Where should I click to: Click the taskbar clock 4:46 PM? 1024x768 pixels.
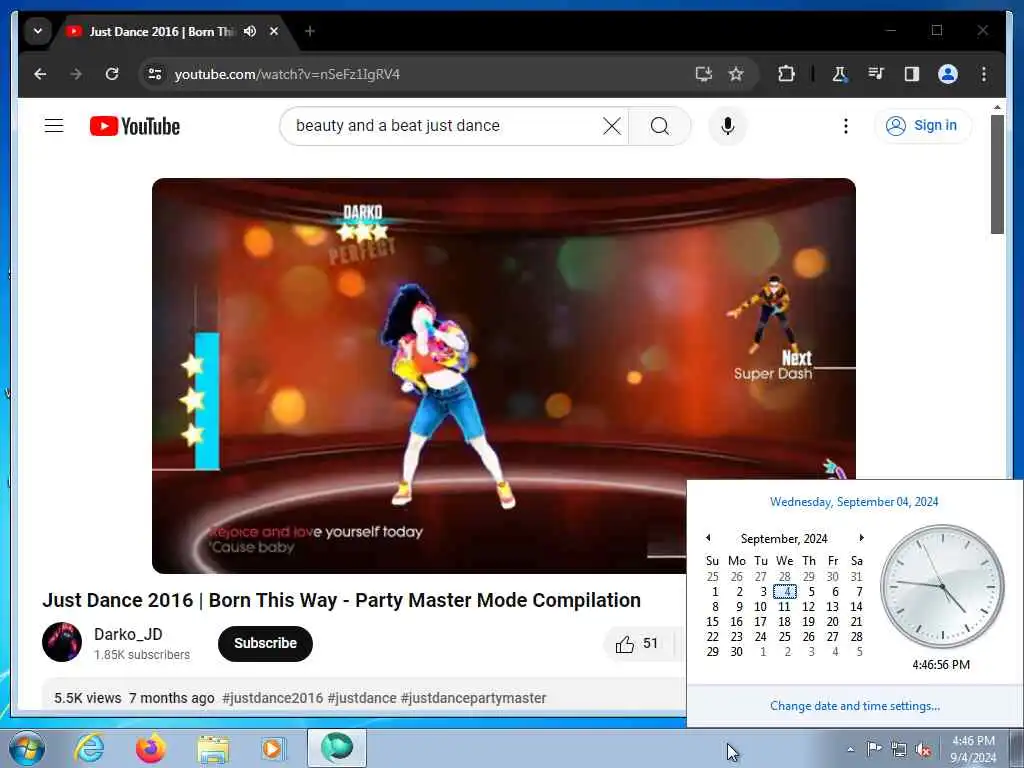[973, 749]
